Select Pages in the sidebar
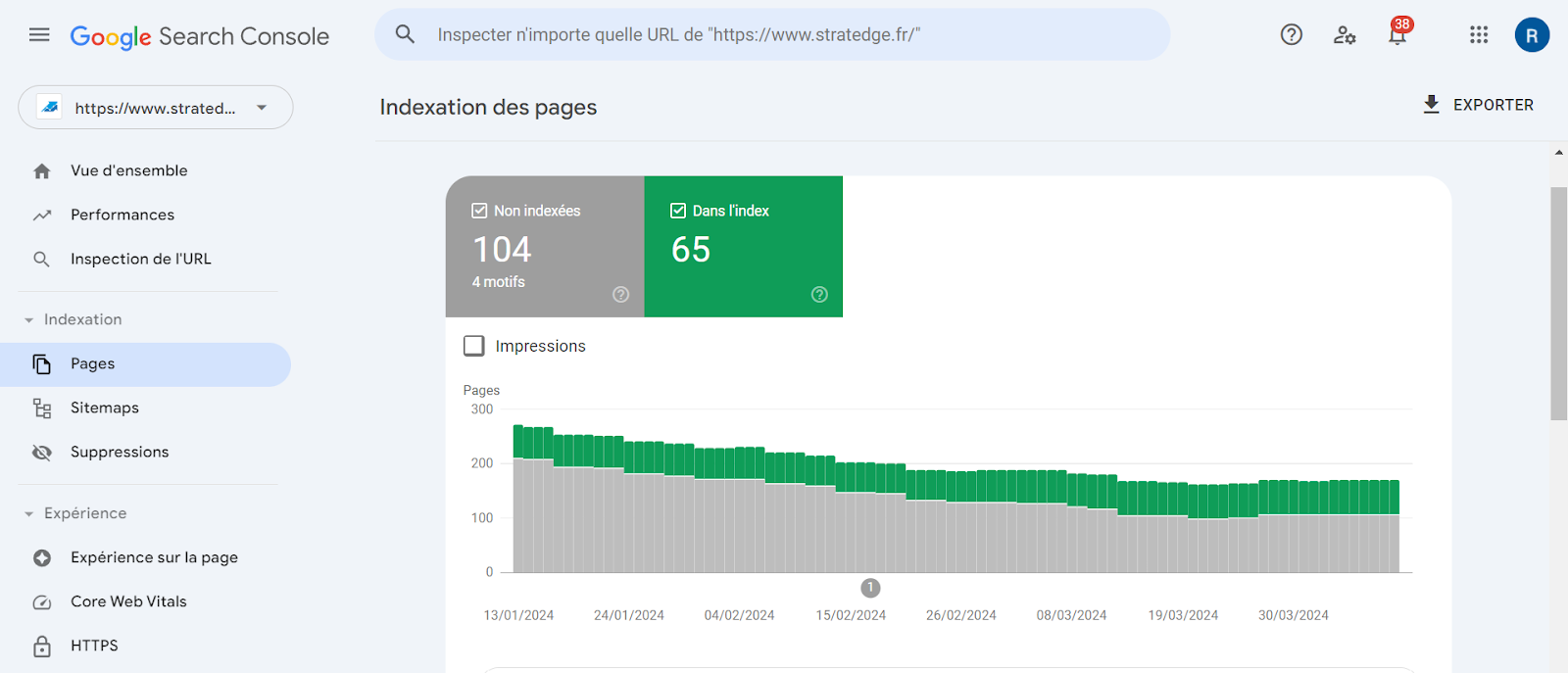Image resolution: width=1568 pixels, height=673 pixels. 145,364
